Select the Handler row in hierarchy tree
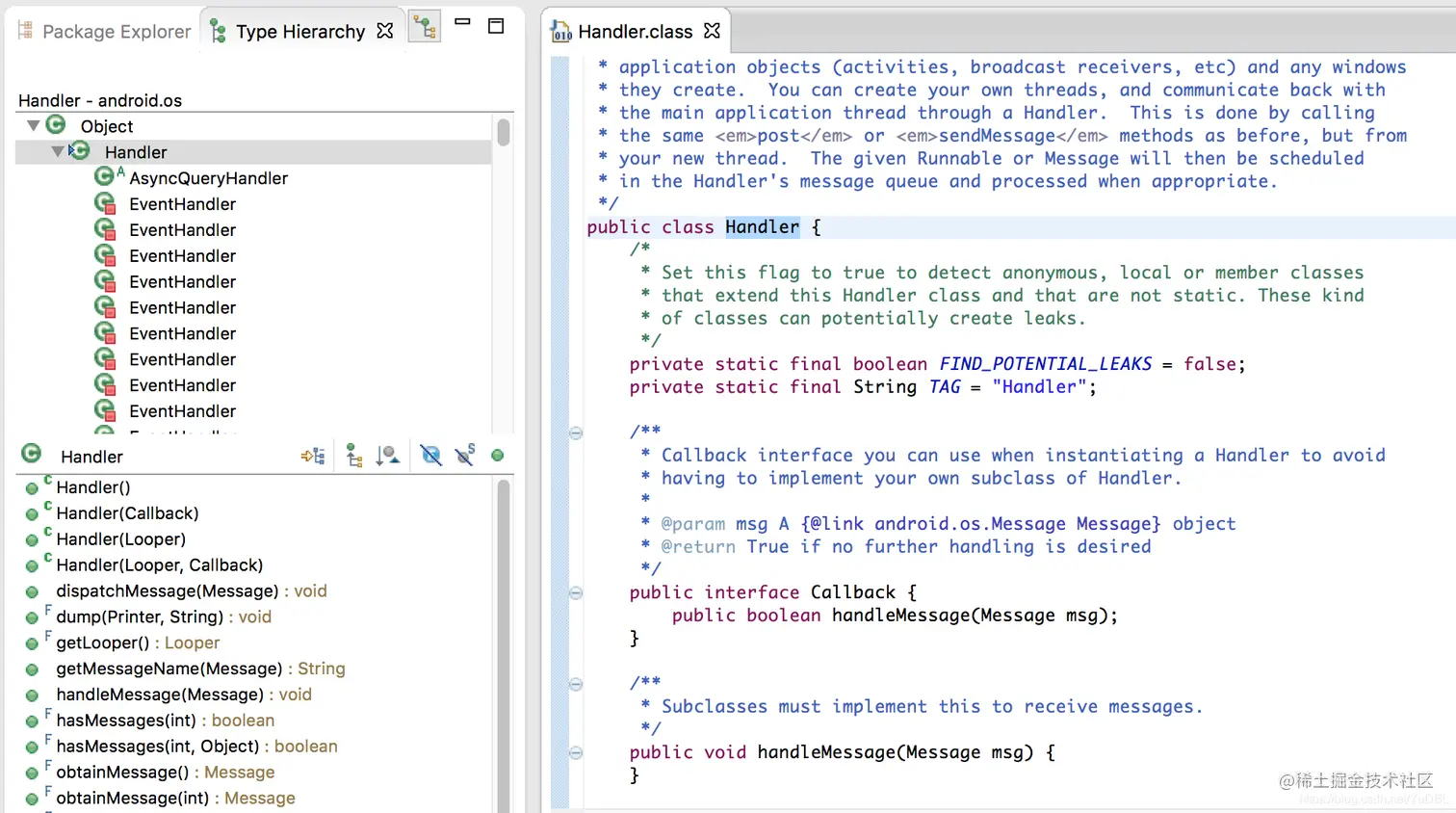Image resolution: width=1456 pixels, height=813 pixels. click(x=254, y=152)
